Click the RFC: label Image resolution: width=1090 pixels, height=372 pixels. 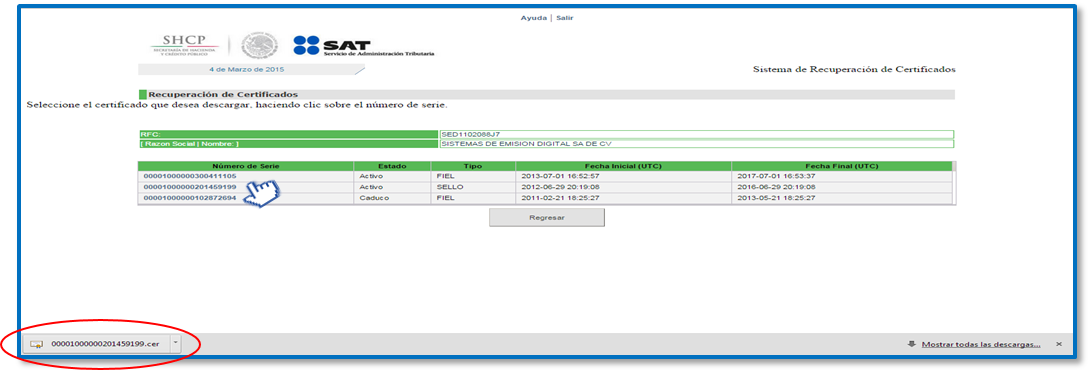(x=288, y=134)
